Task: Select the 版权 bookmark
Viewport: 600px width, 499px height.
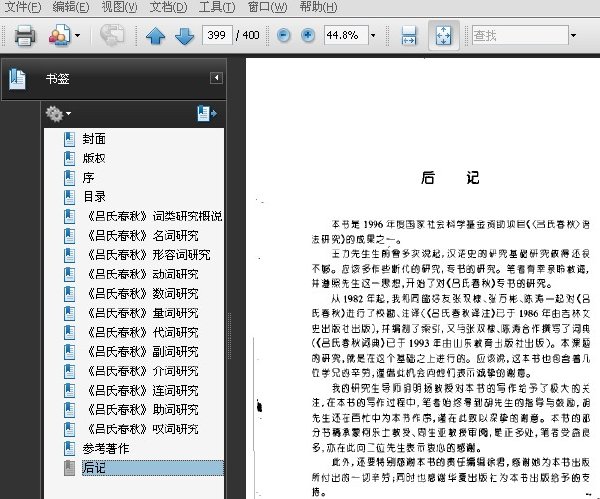Action: (x=94, y=158)
